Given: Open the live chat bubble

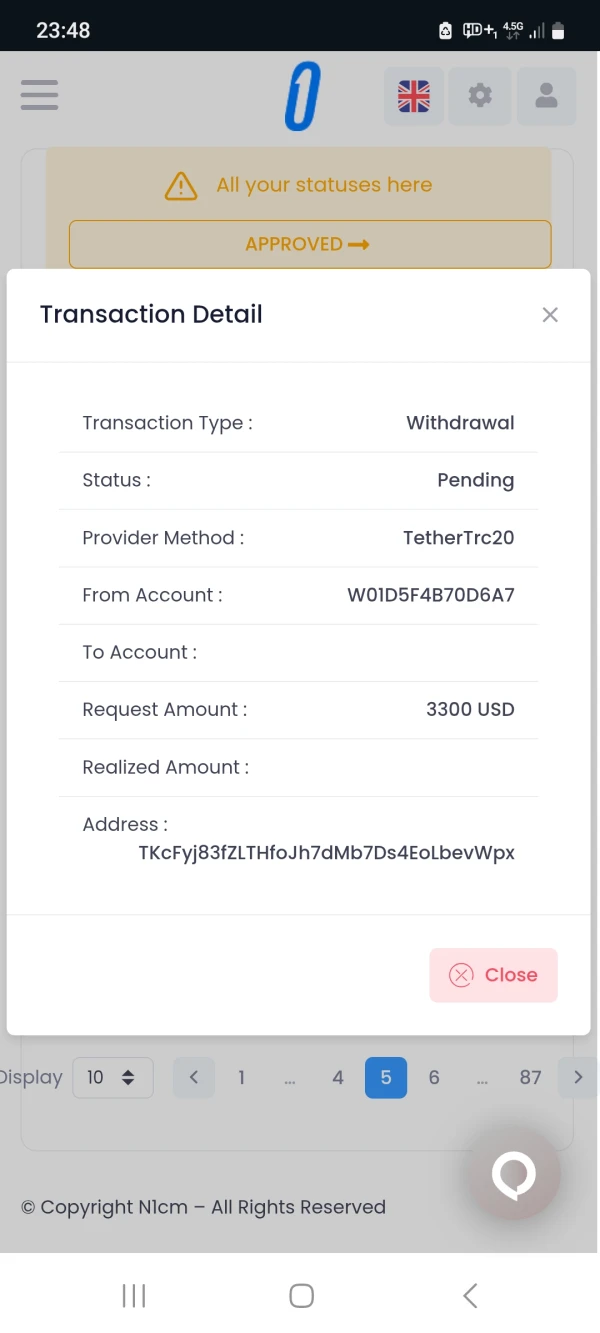Looking at the screenshot, I should 514,1174.
